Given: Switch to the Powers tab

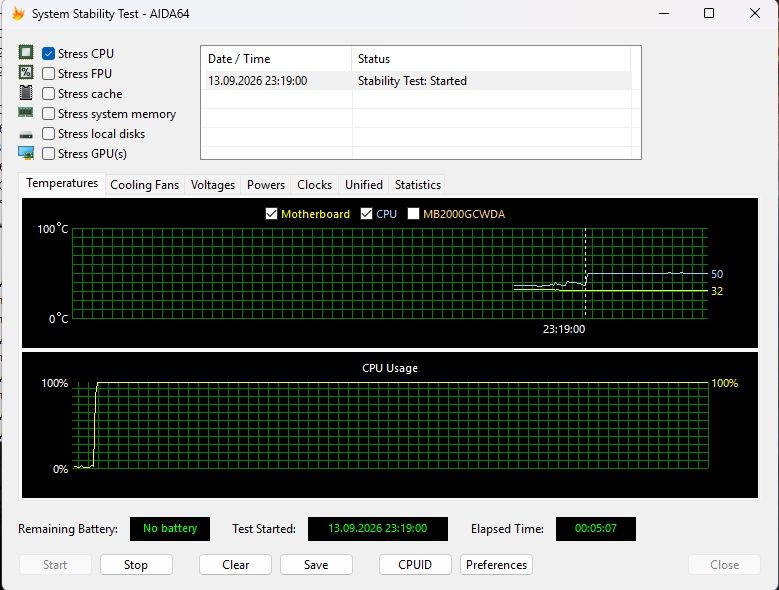Looking at the screenshot, I should point(266,185).
